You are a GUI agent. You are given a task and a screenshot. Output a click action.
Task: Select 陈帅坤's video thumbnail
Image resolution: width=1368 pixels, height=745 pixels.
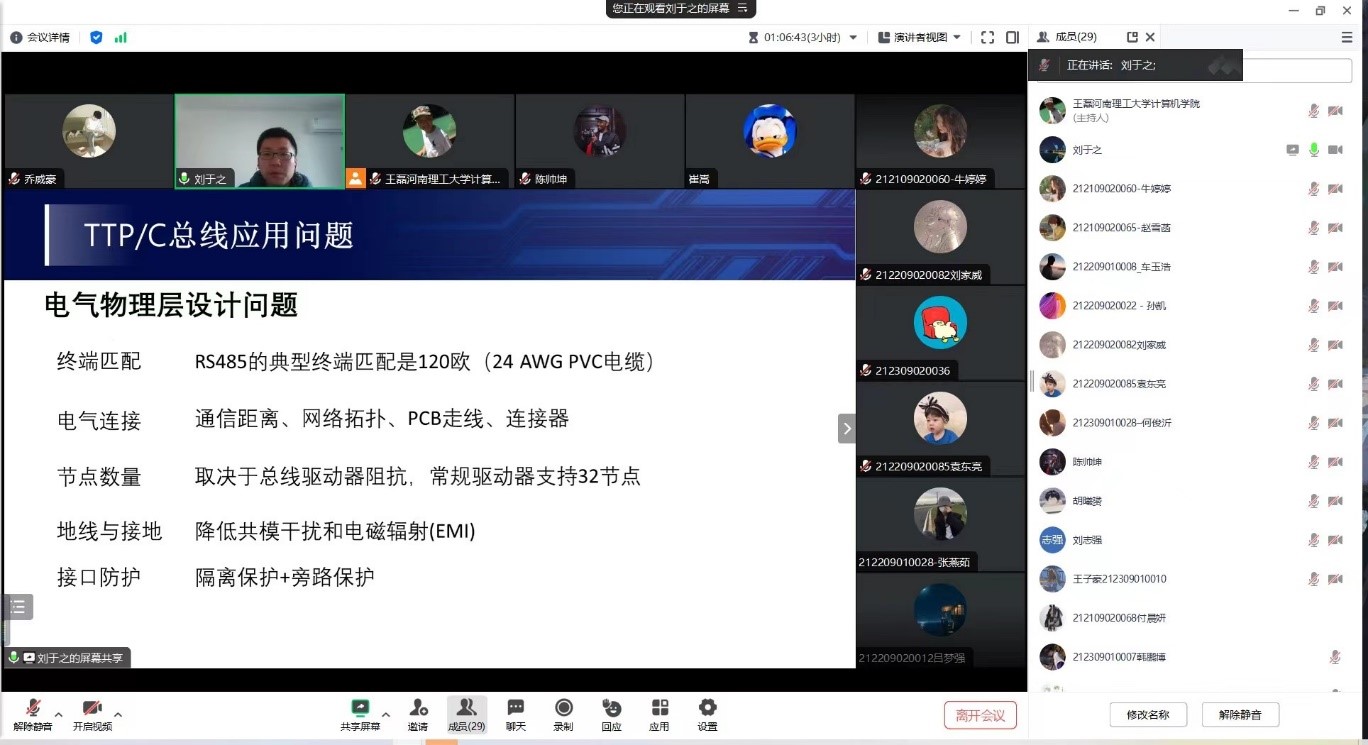pos(599,140)
